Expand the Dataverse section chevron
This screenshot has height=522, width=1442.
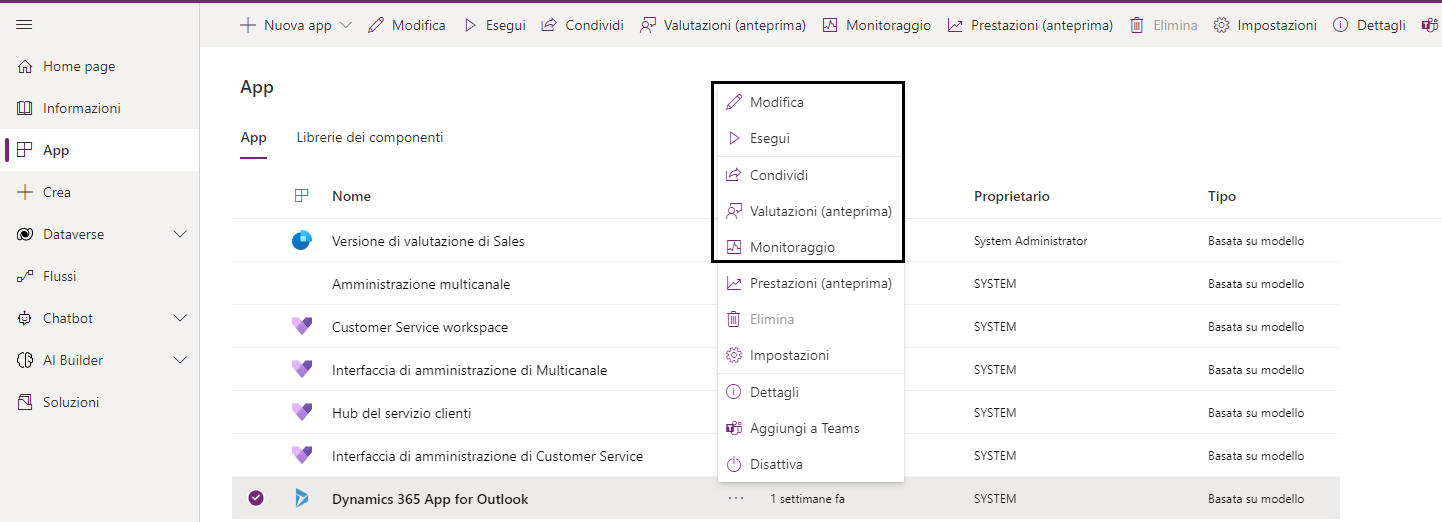coord(180,234)
